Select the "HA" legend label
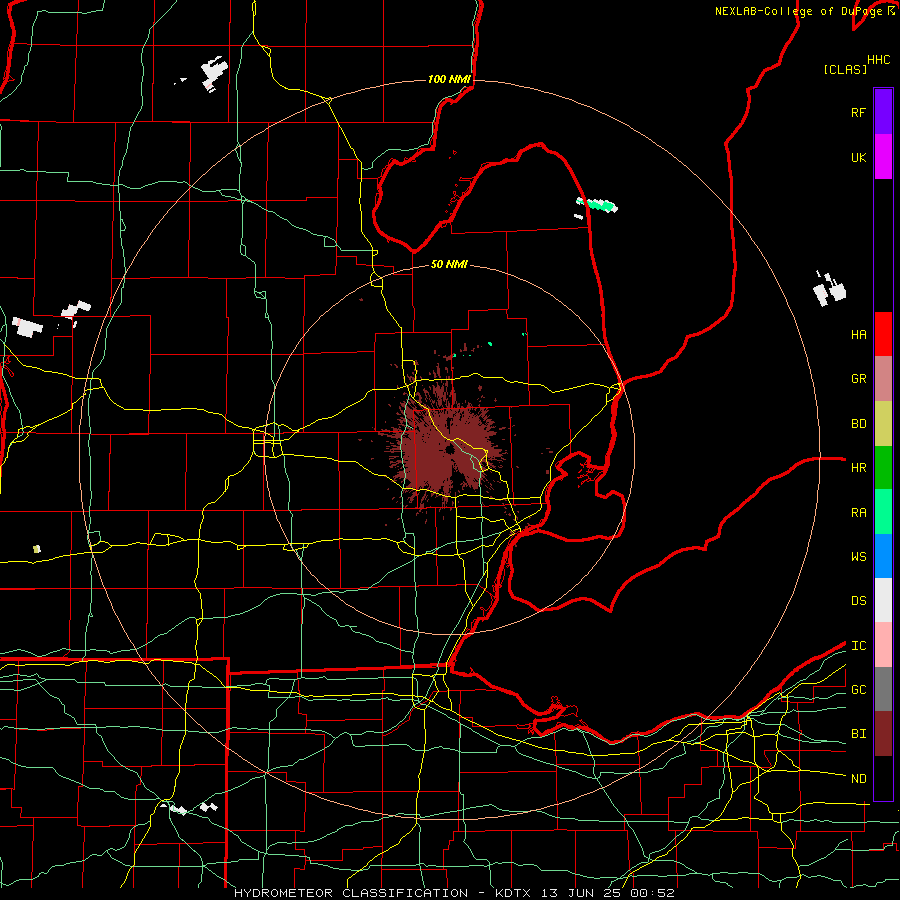900x900 pixels. tap(858, 334)
